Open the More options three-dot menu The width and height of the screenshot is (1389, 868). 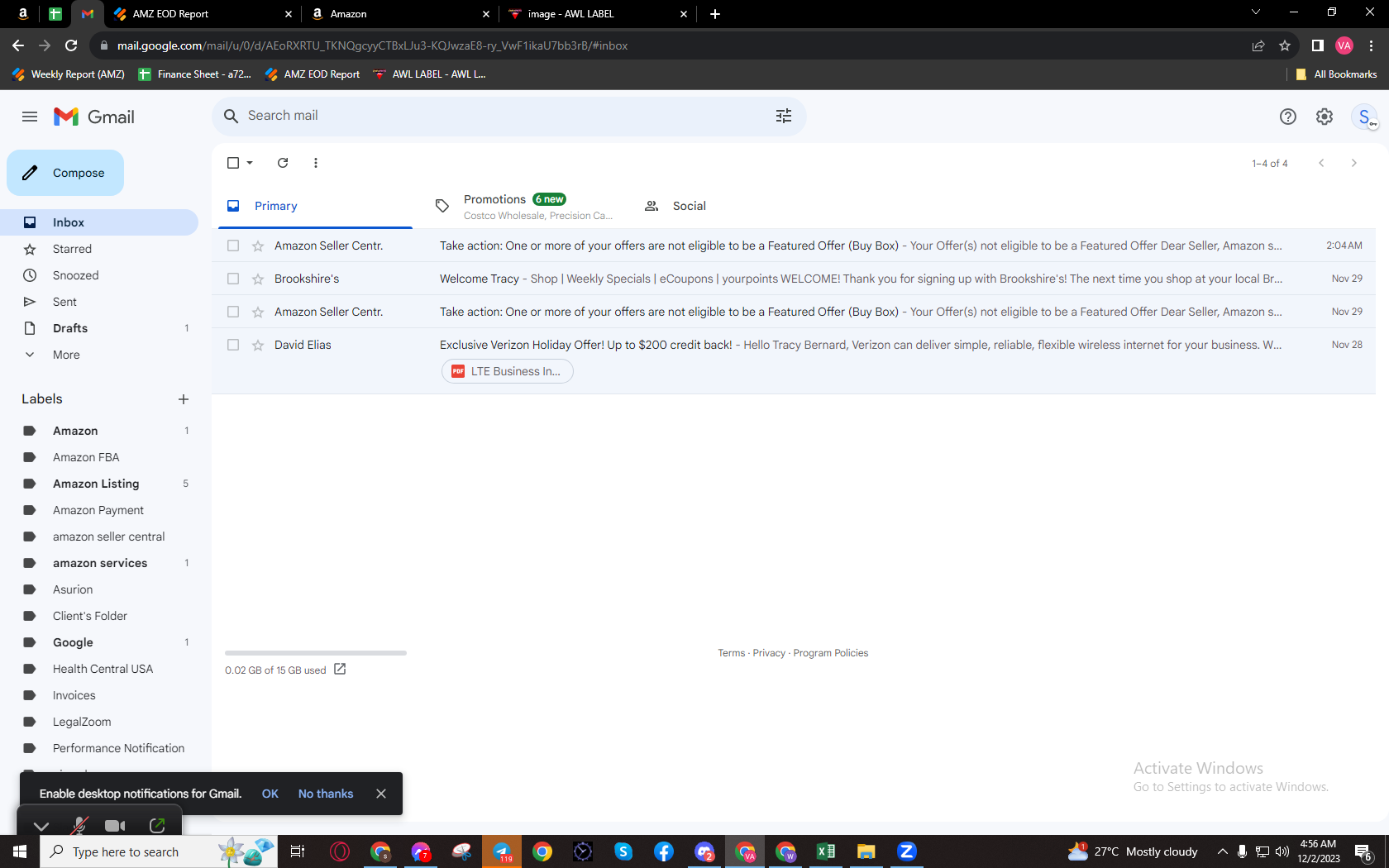pyautogui.click(x=316, y=163)
